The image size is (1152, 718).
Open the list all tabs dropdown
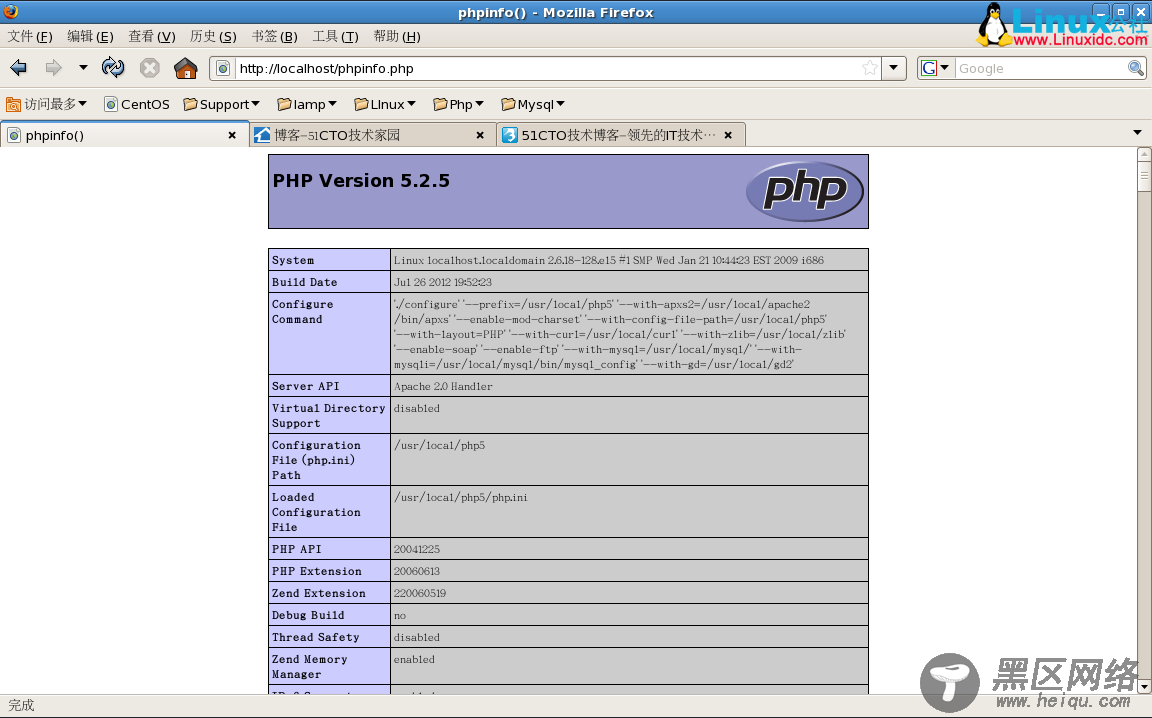click(1137, 133)
